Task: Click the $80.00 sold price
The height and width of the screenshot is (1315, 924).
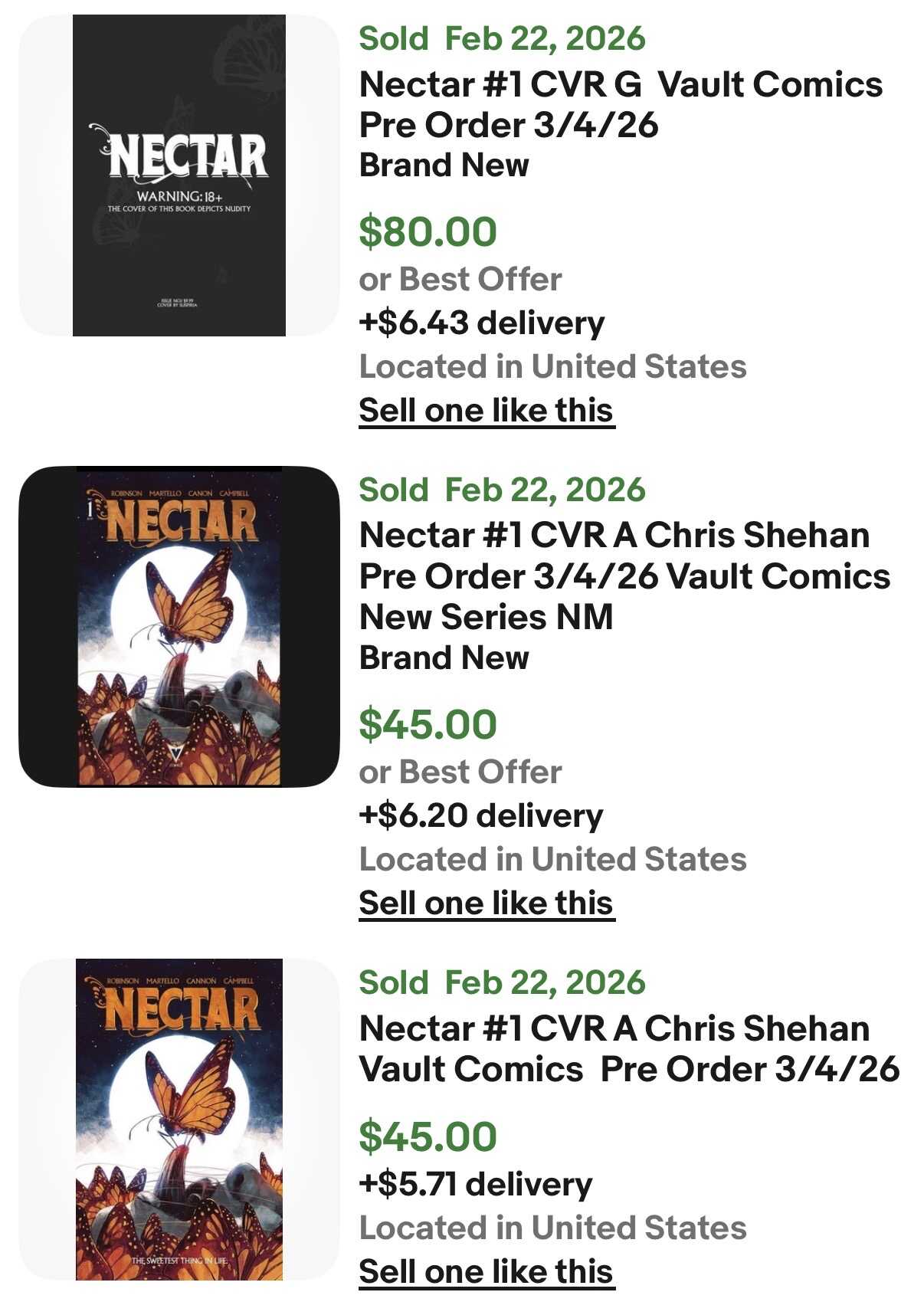Action: tap(428, 232)
